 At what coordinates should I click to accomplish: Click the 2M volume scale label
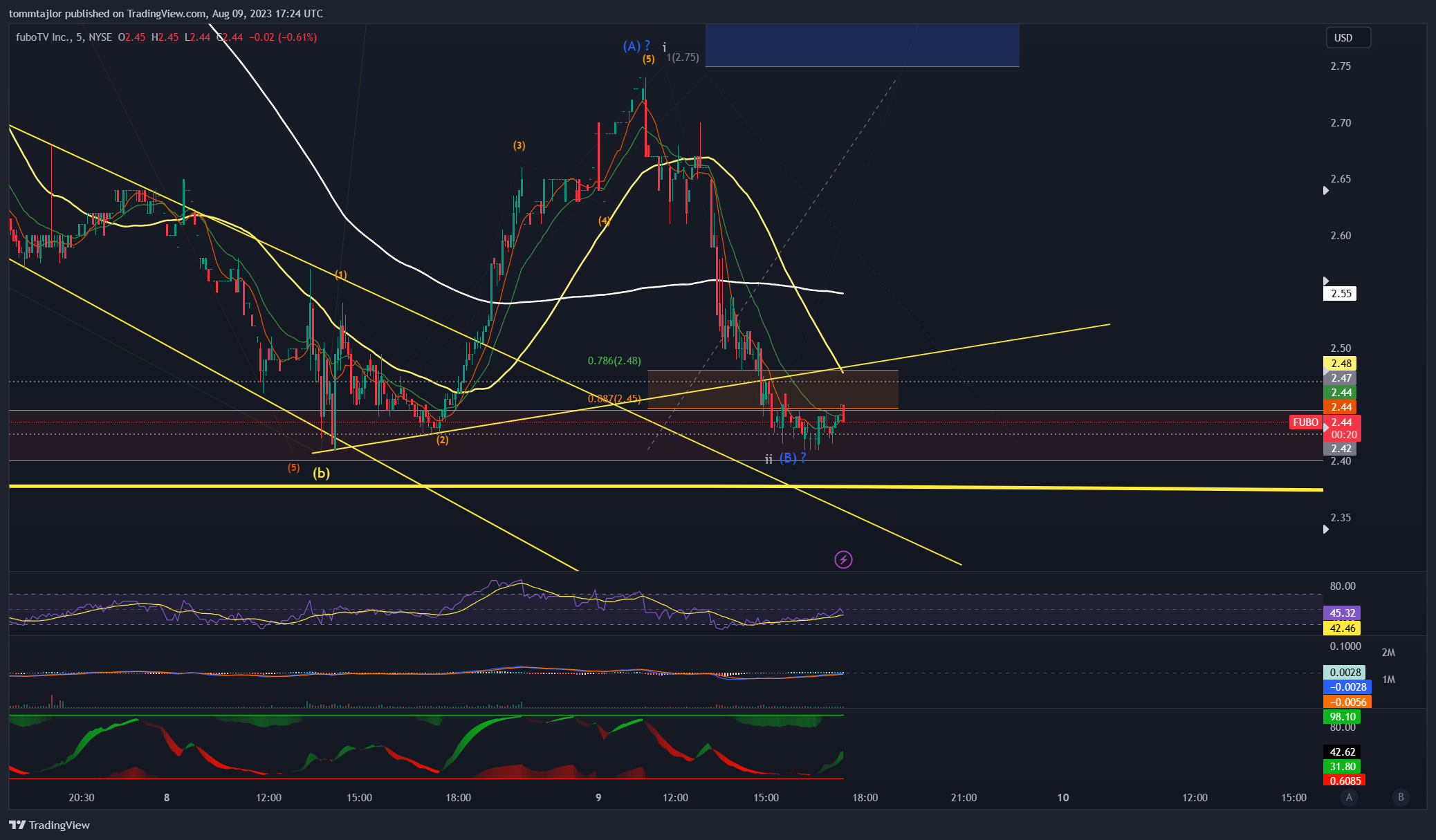(x=1388, y=653)
